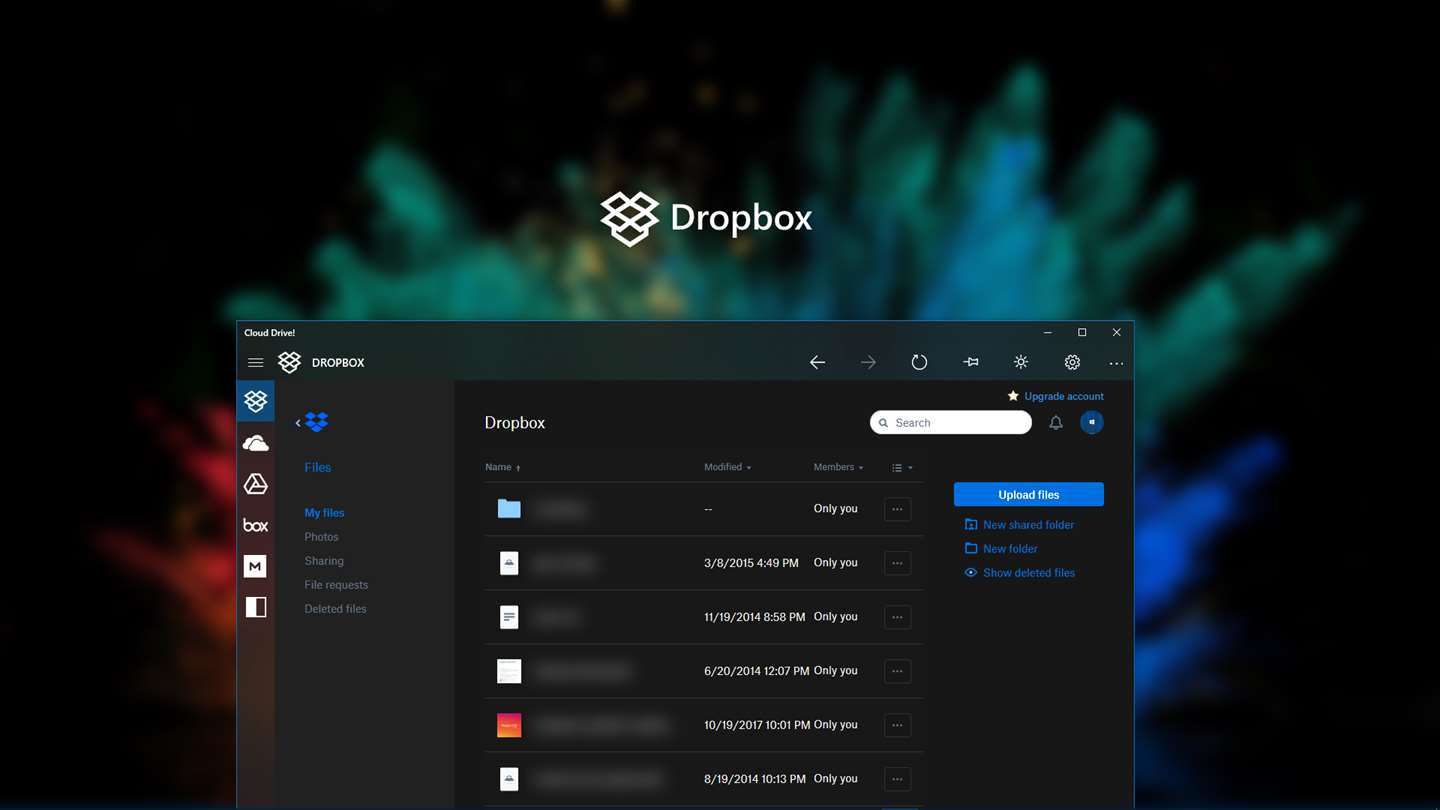This screenshot has height=810, width=1440.
Task: Open more actions for the 6/20/2014 file
Action: click(897, 671)
